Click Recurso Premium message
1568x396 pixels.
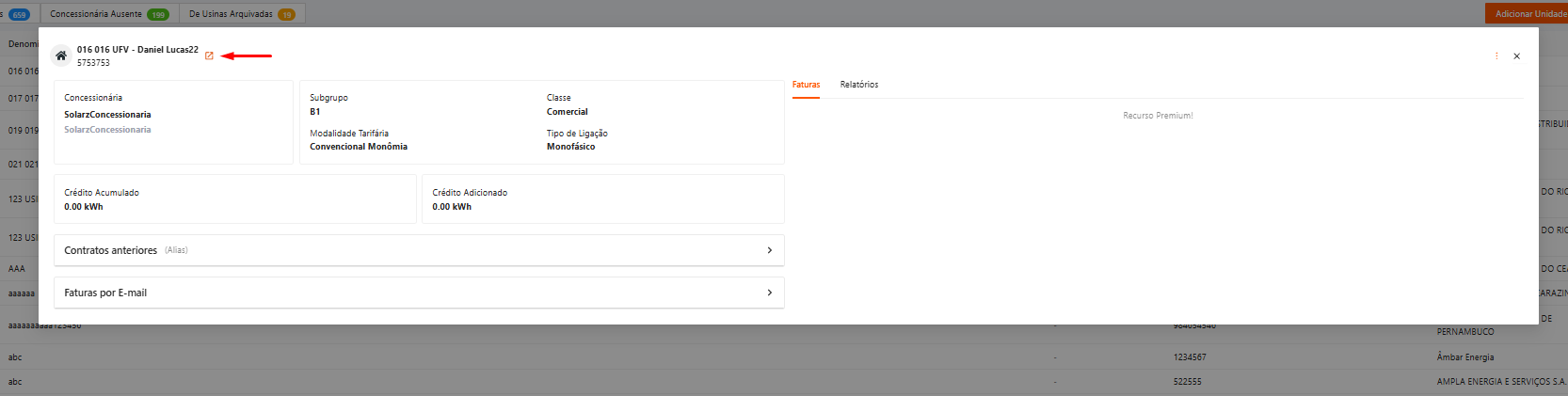(1158, 116)
